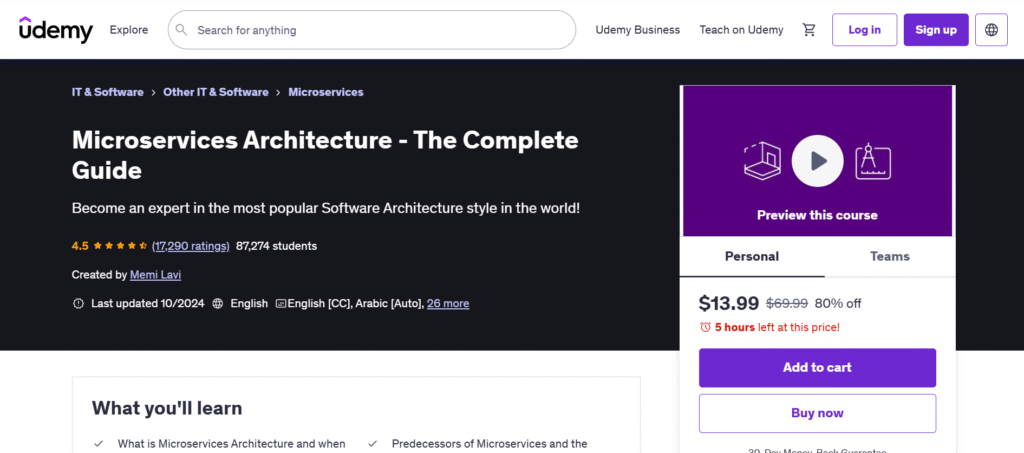Click the Sign up button
The width and height of the screenshot is (1024, 453).
tap(936, 30)
